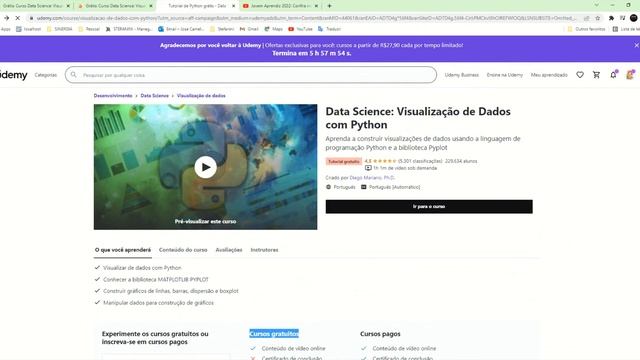Open a new browser tab
Screen dimensions: 640x360
[329, 6]
